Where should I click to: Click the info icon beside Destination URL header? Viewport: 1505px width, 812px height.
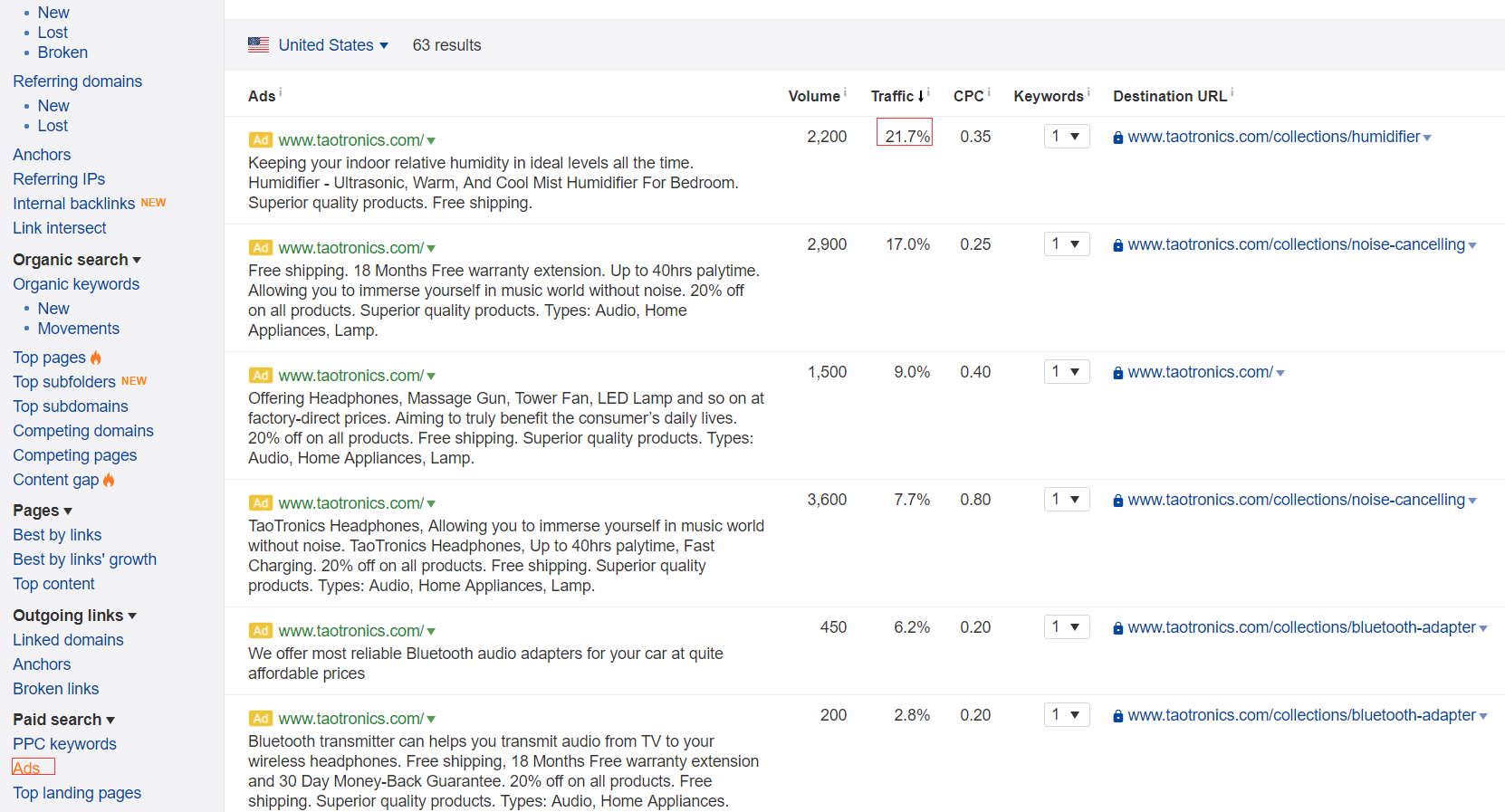click(1232, 91)
